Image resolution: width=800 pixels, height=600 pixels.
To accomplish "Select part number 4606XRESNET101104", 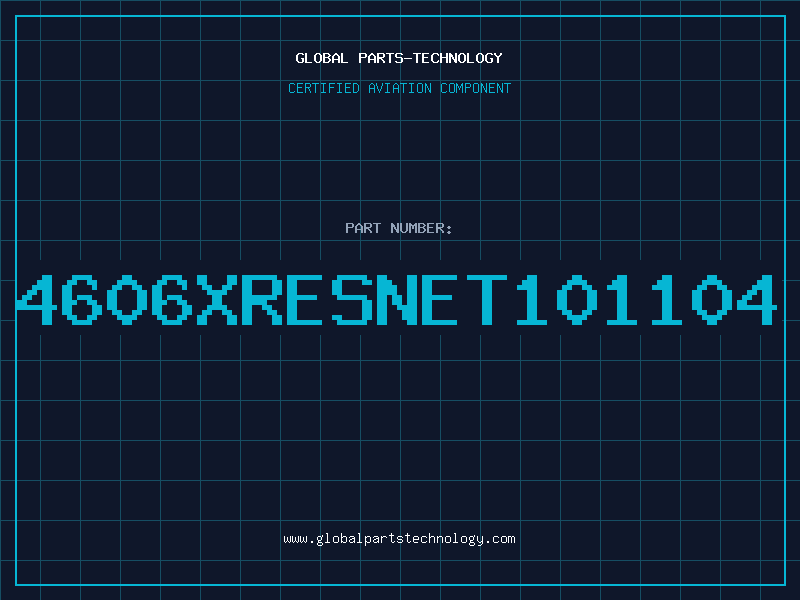I will point(396,299).
